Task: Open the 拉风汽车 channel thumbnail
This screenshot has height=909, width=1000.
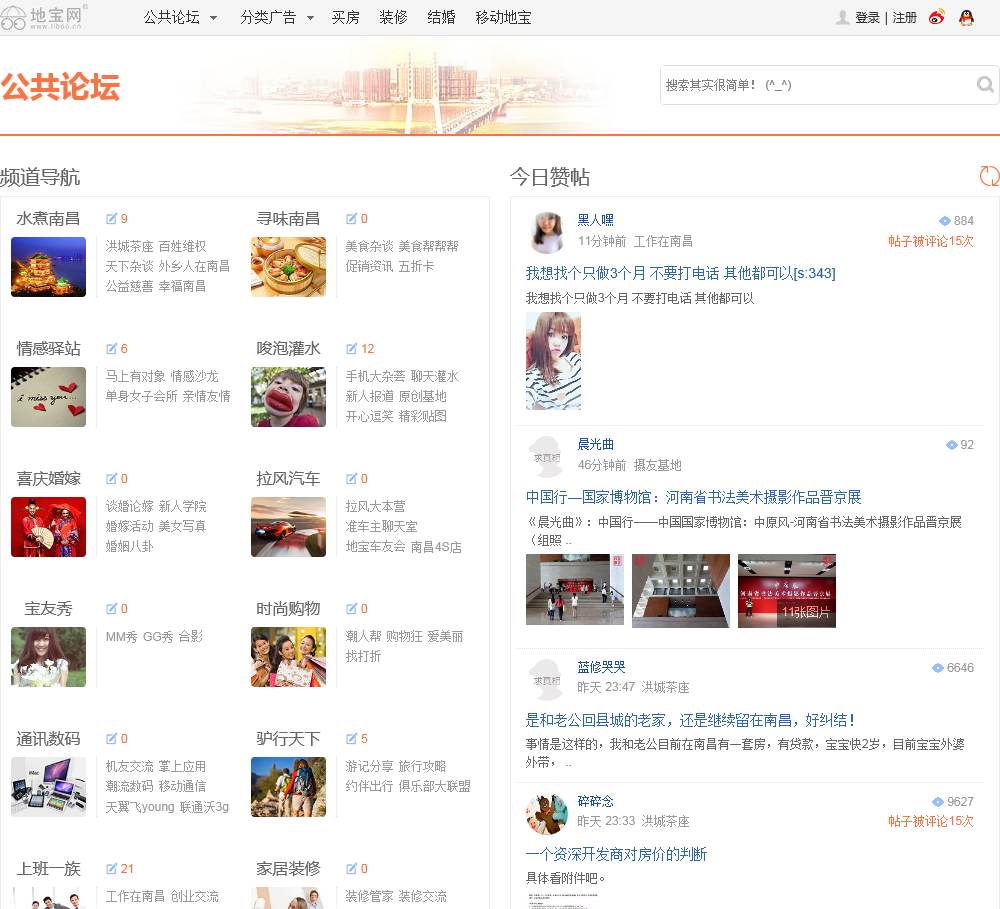Action: 288,527
